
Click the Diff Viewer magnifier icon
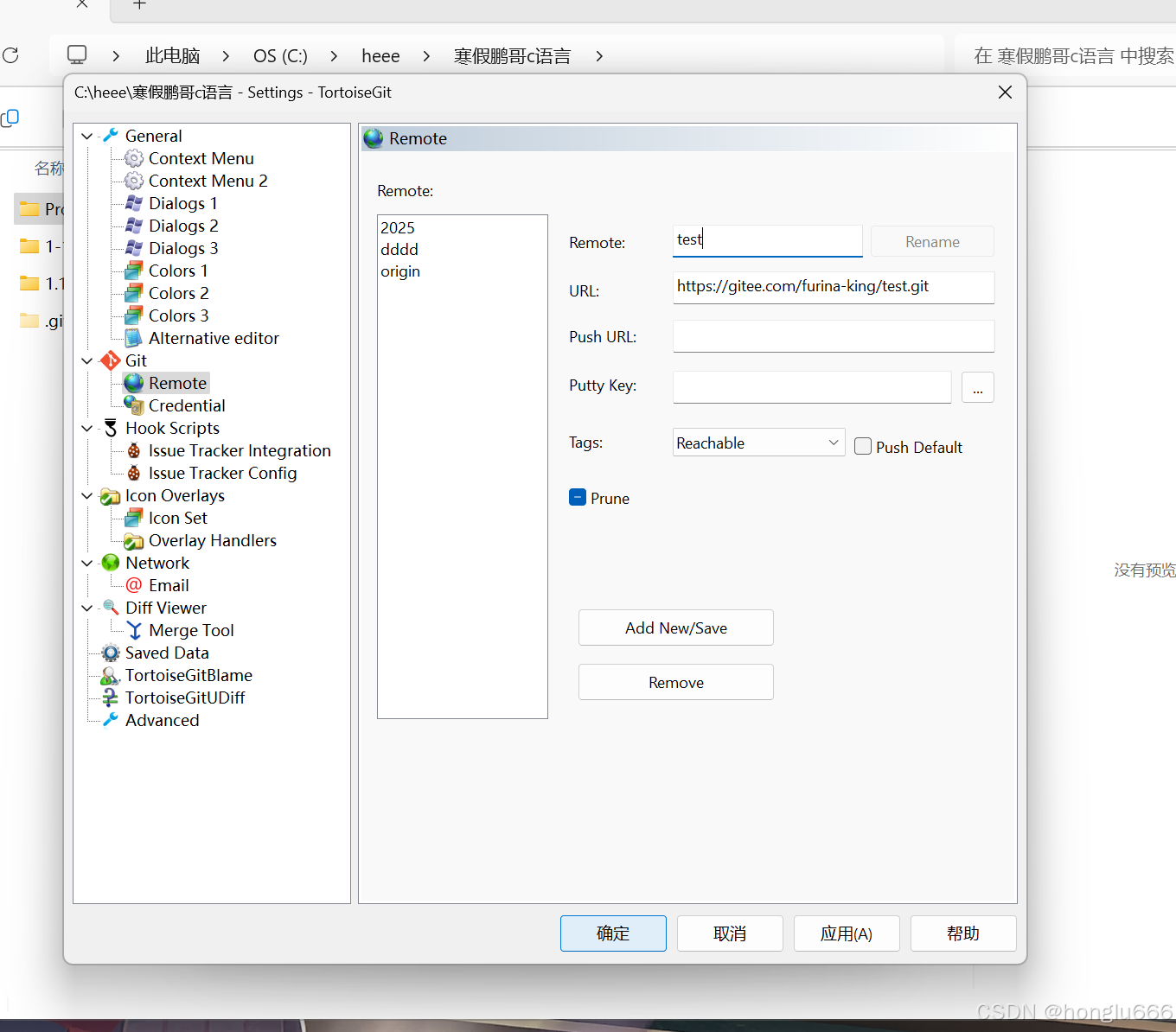coord(111,608)
